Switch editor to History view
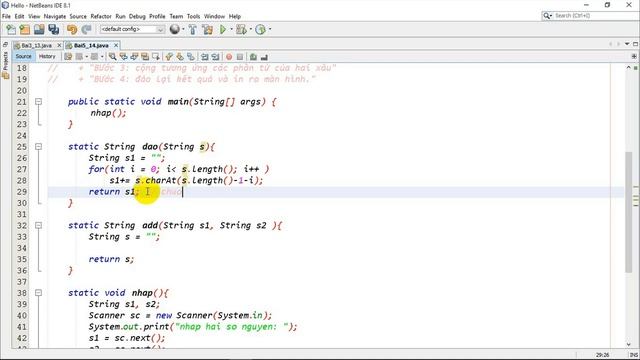This screenshot has height=360, width=640. tap(47, 56)
